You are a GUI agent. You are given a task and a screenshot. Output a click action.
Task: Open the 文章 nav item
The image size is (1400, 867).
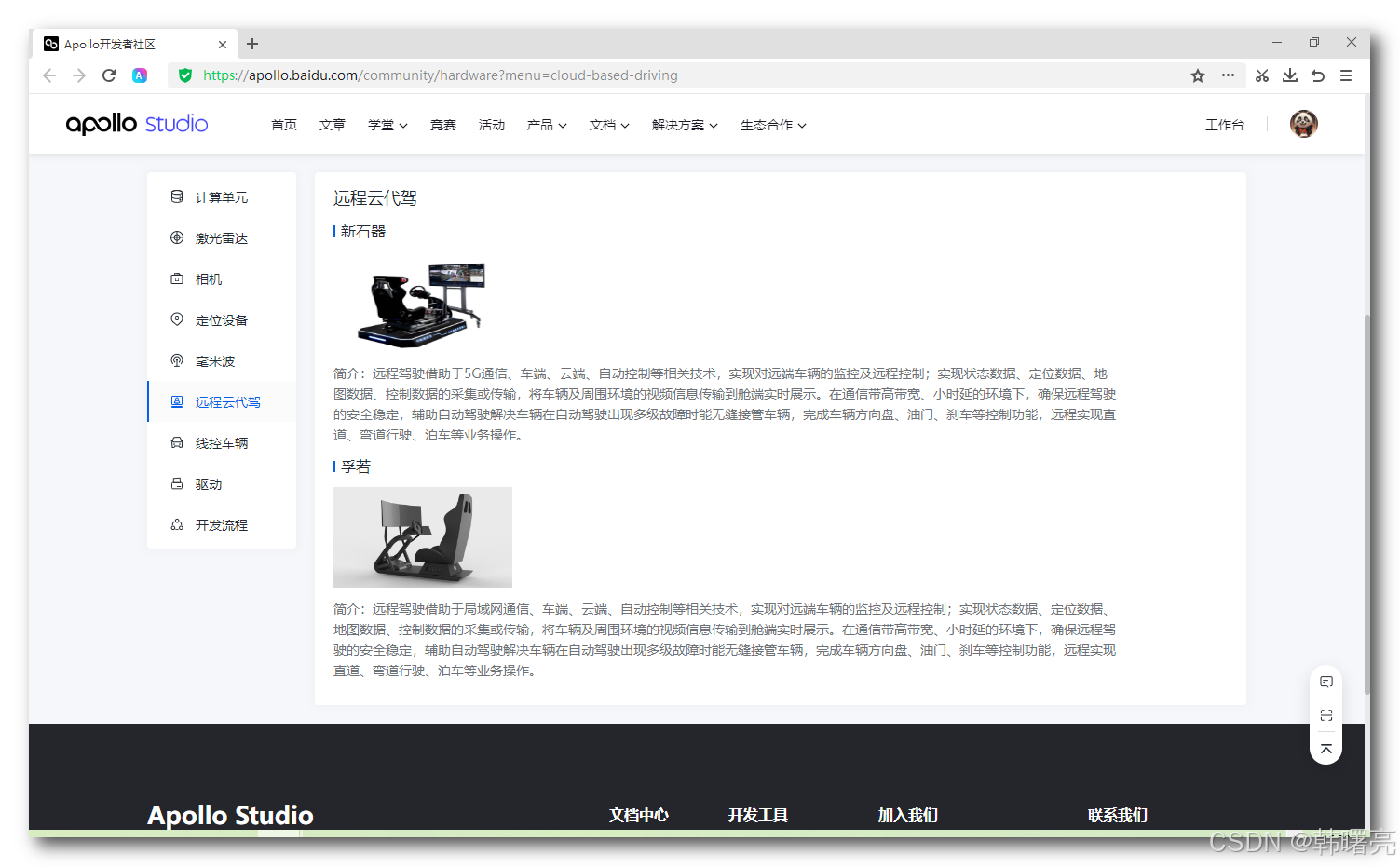tap(333, 125)
